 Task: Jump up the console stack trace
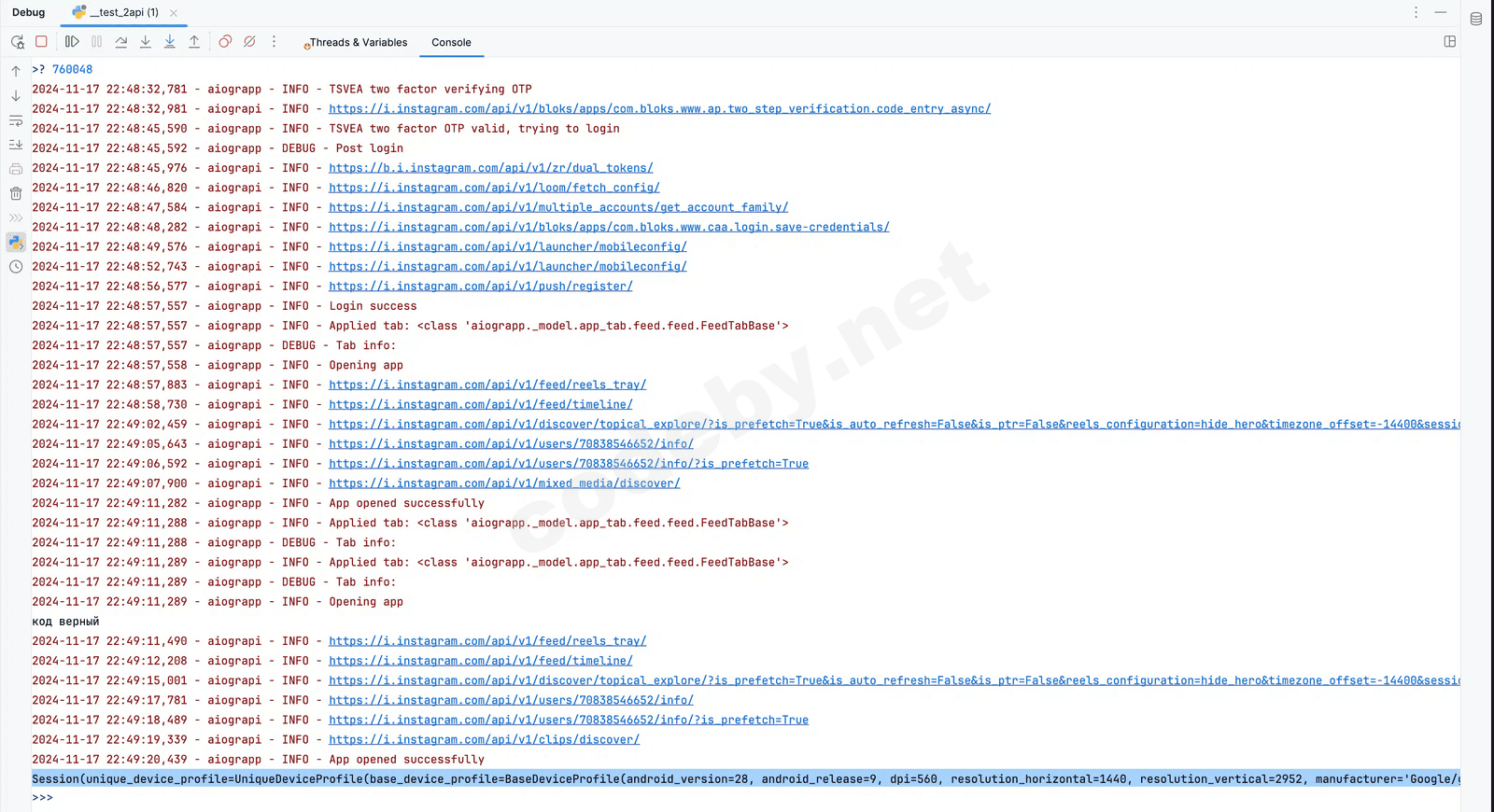[16, 71]
